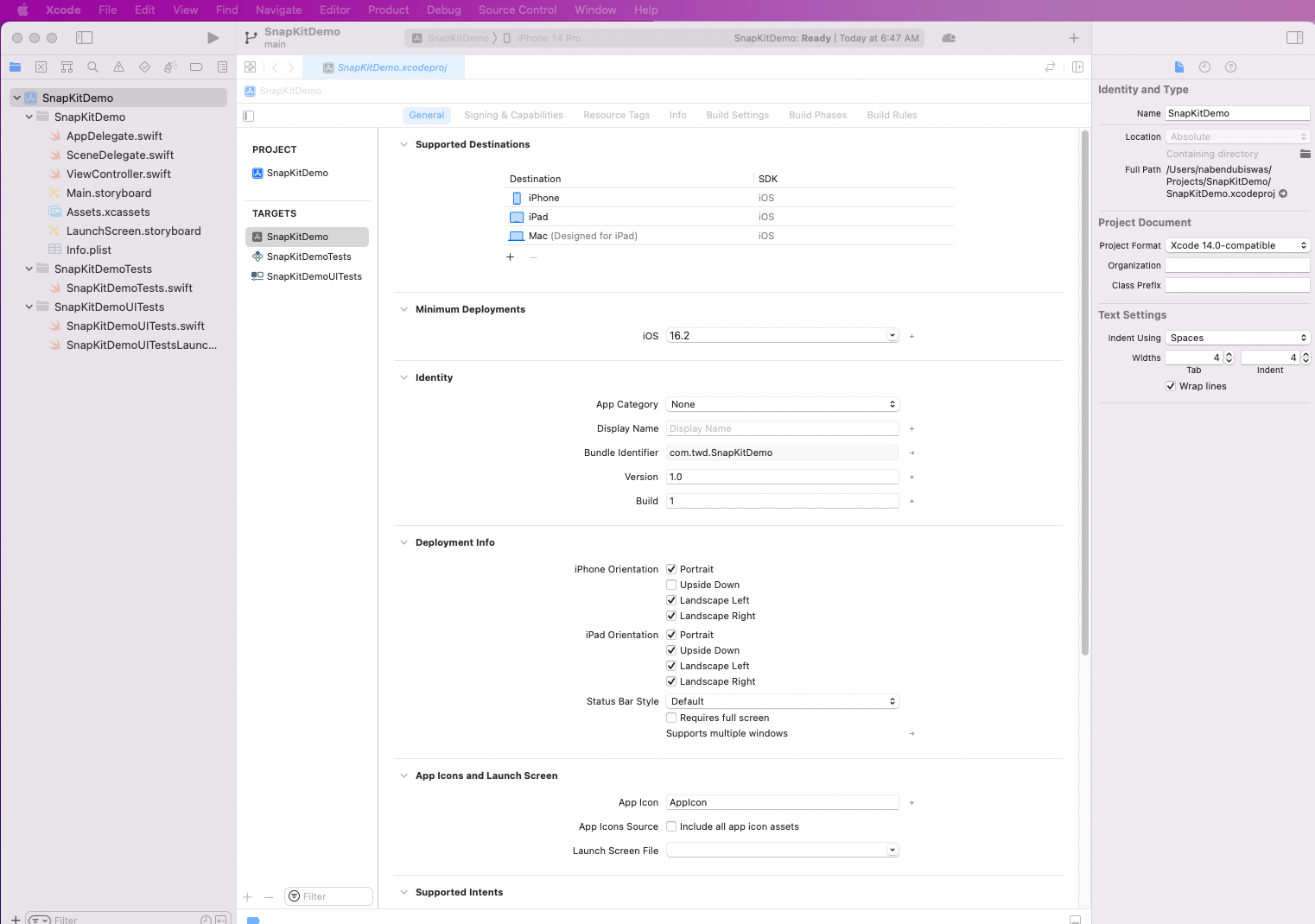Show the History inspector clock icon
Viewport: 1315px width, 924px height.
(1204, 67)
